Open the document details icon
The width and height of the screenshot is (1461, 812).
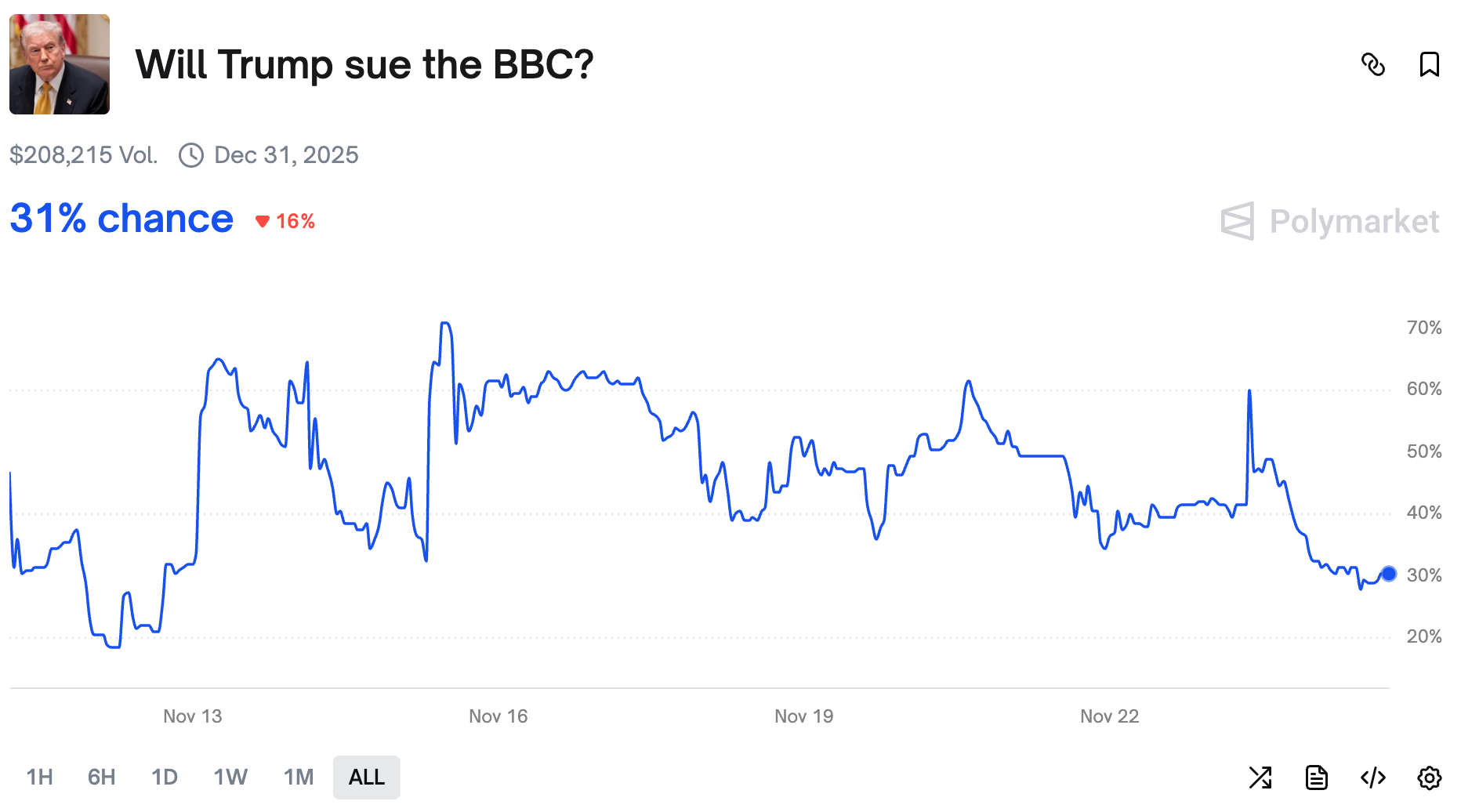pos(1317,778)
